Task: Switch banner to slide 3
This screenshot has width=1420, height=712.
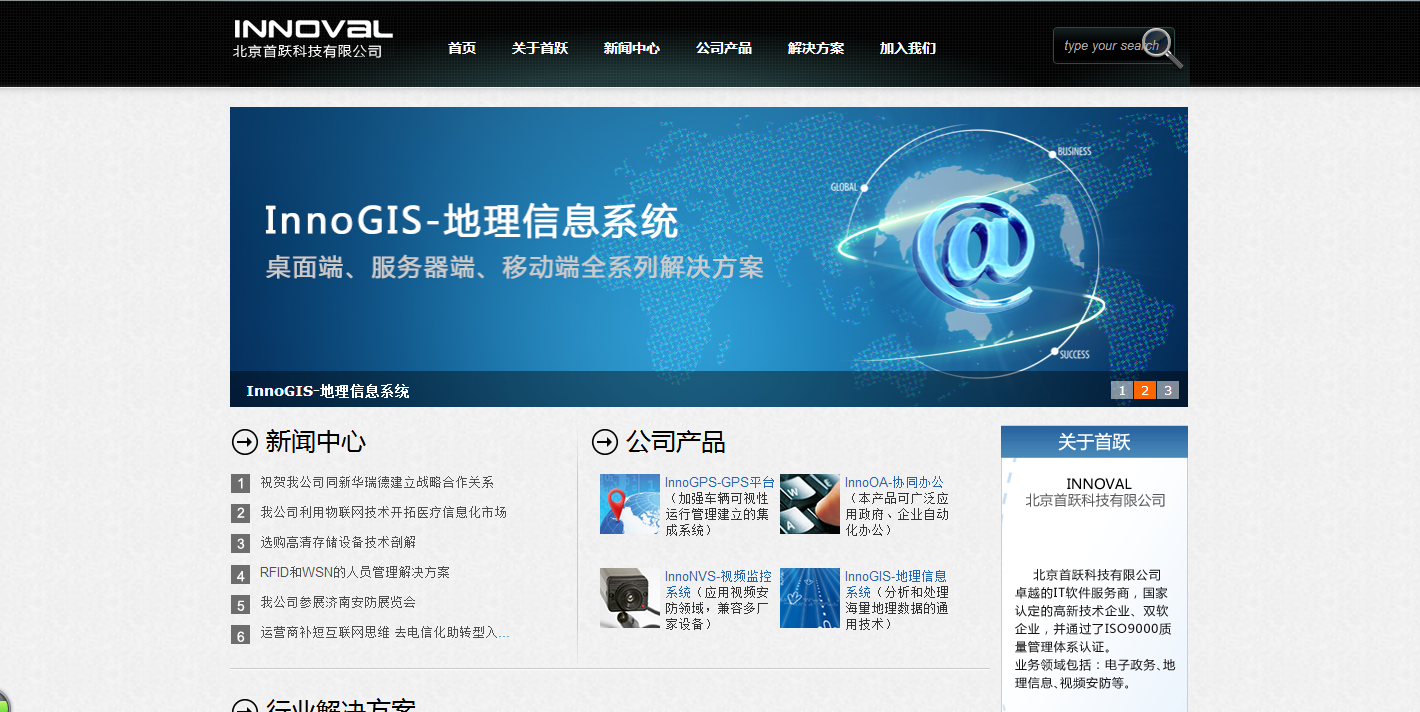Action: 1168,390
